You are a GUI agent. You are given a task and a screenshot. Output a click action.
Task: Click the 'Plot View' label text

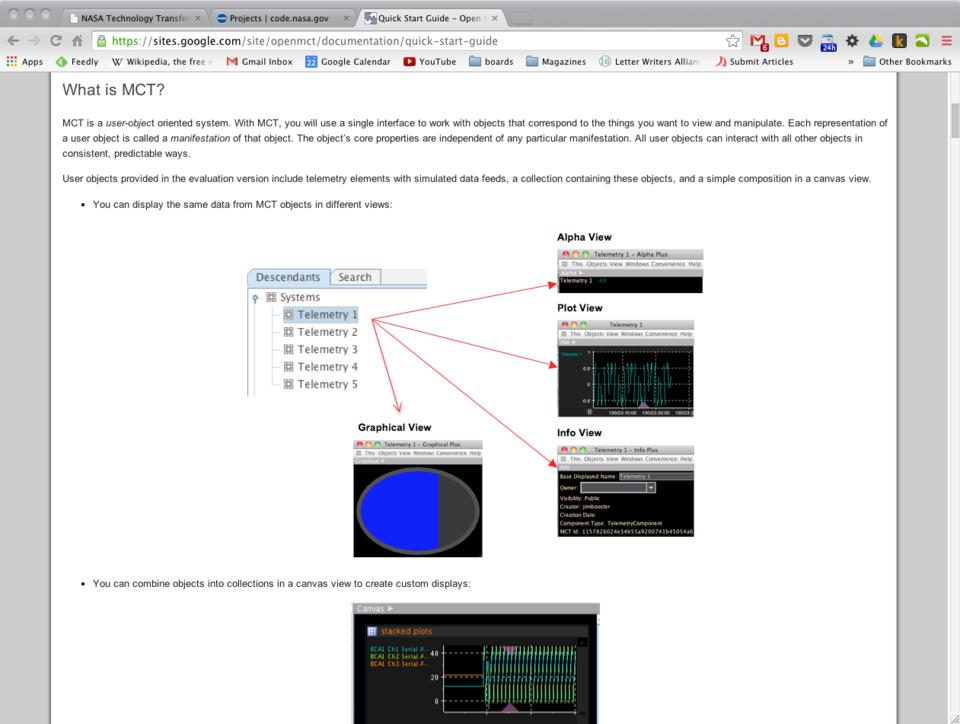click(x=580, y=308)
